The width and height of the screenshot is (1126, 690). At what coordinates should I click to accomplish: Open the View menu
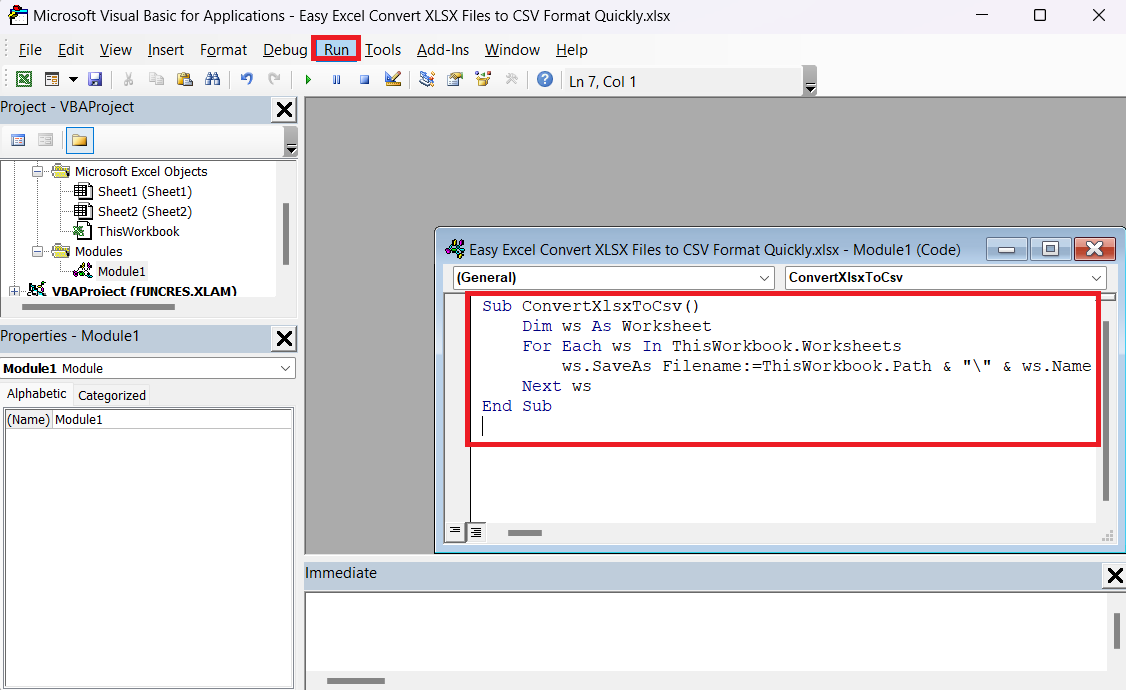tap(116, 50)
